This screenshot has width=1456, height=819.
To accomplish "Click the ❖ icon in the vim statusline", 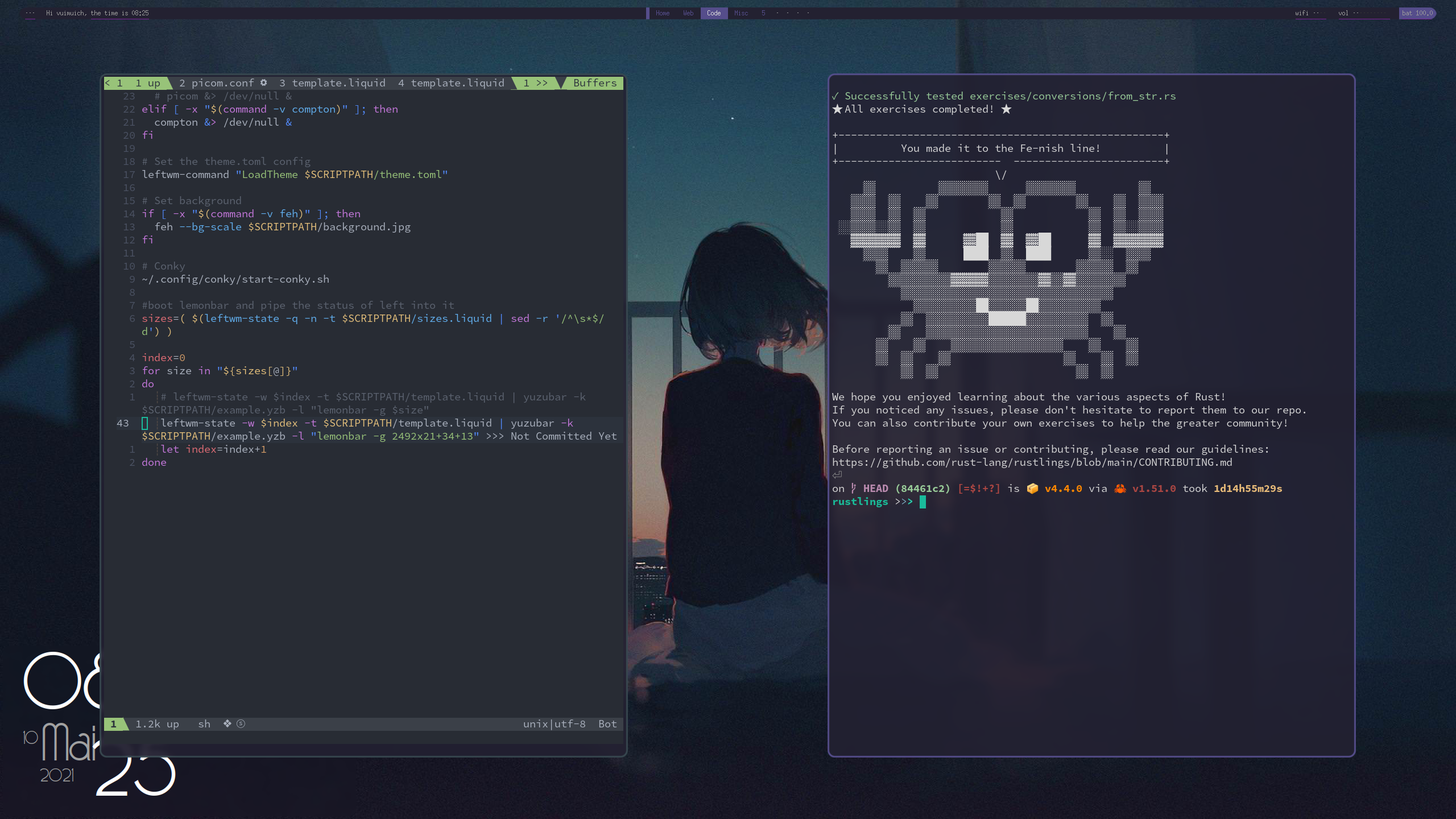I will [x=226, y=723].
